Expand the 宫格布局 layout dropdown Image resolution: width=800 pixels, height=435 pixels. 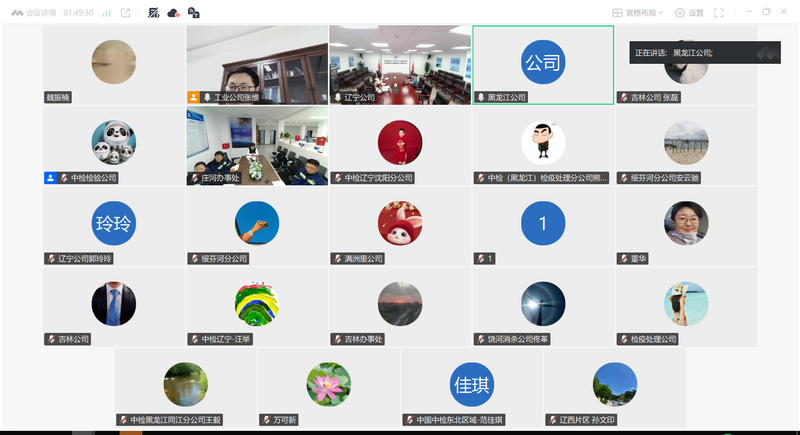pyautogui.click(x=638, y=13)
